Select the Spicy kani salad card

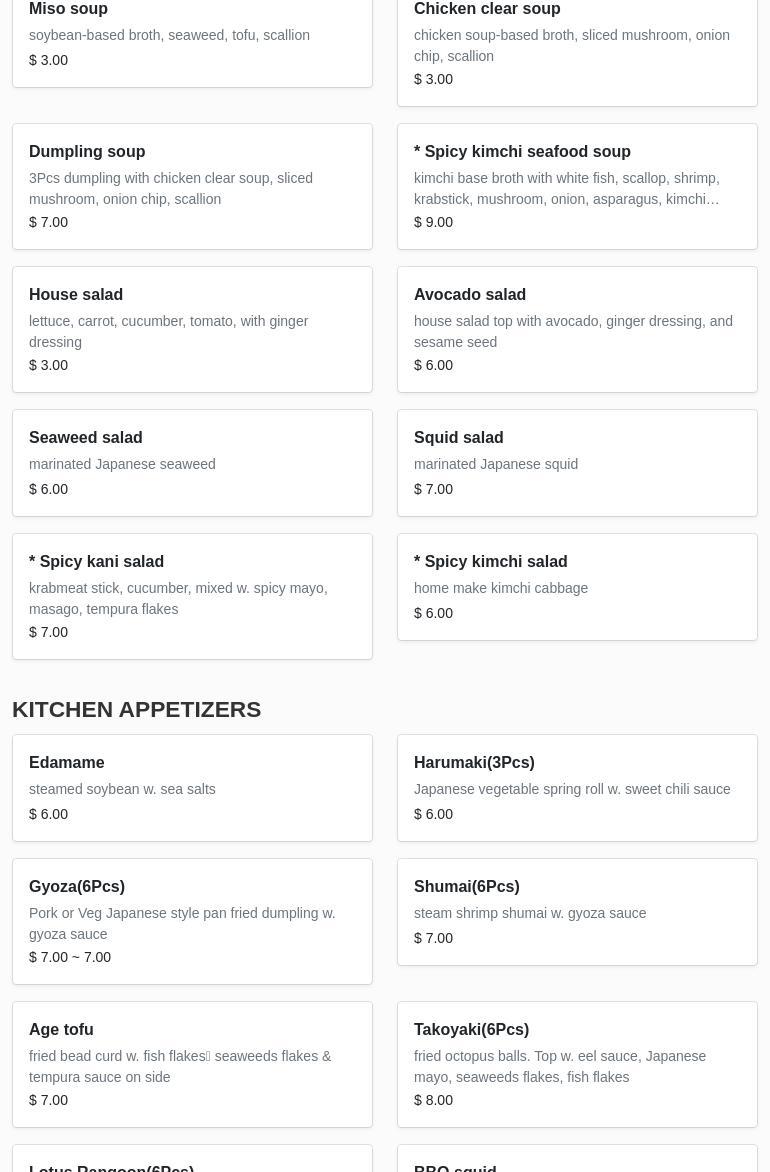tap(192, 596)
